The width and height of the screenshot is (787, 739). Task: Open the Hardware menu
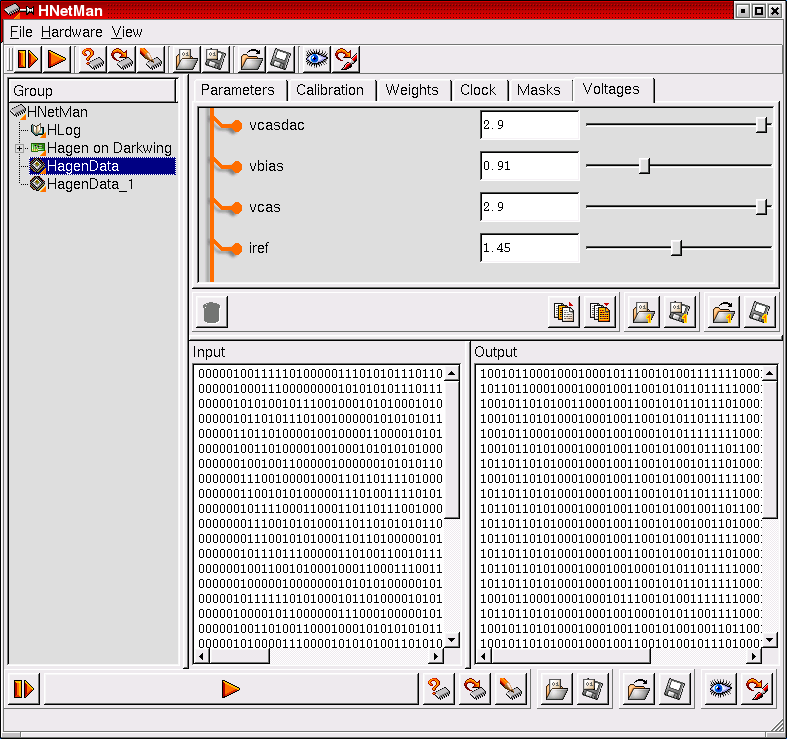pos(72,32)
